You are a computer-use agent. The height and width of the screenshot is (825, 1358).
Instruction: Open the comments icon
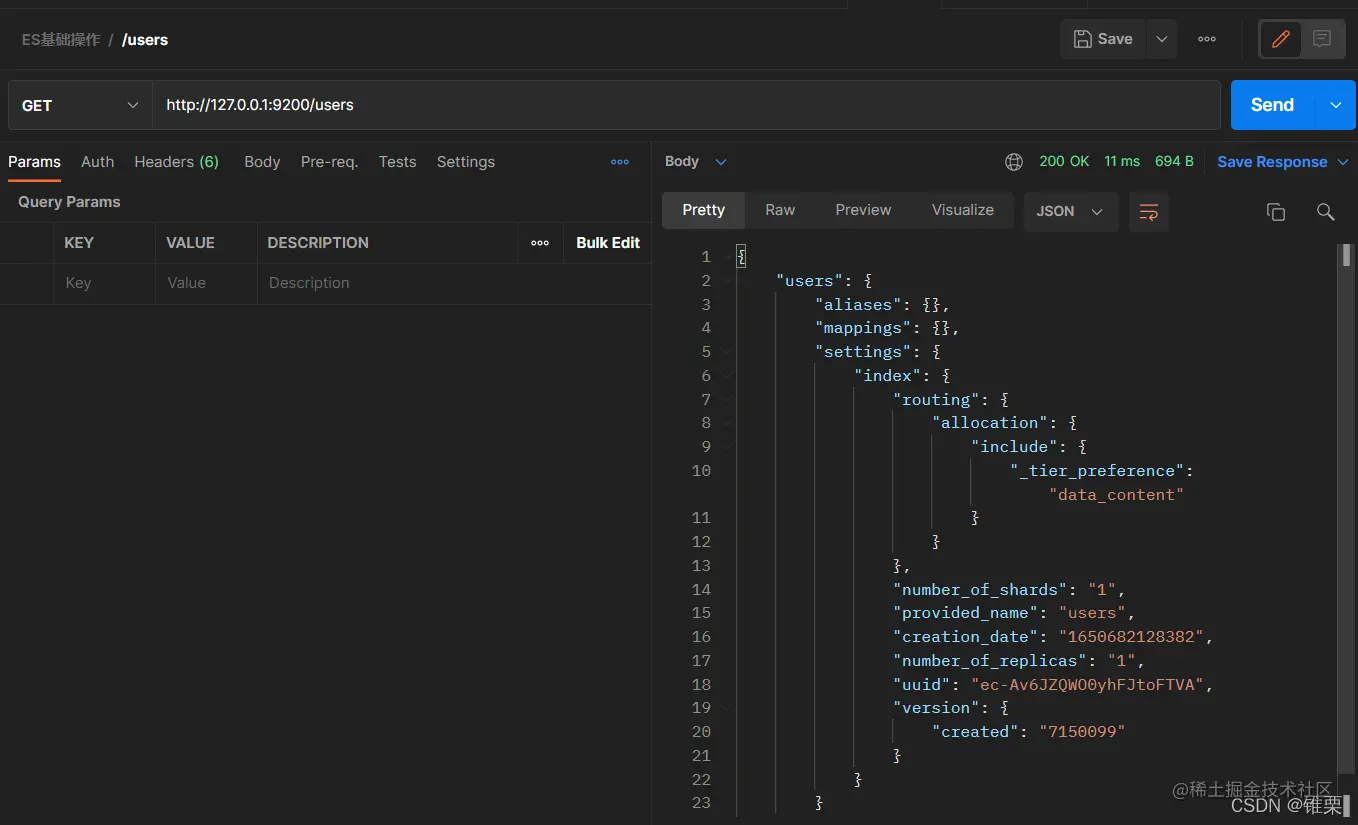[1322, 39]
